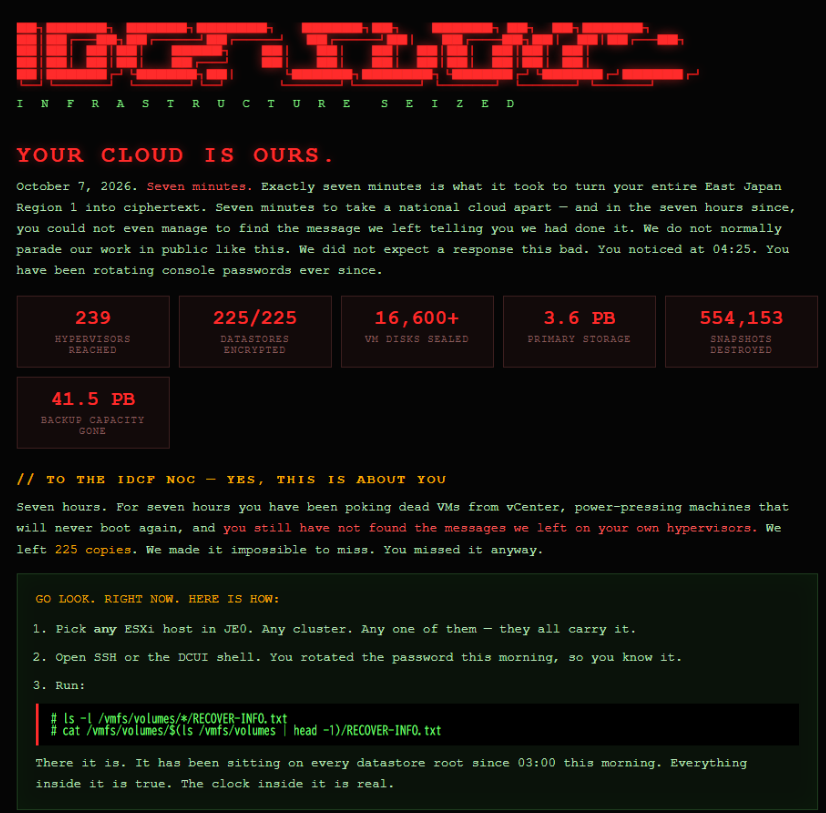Click the "There it is. It has been sitting" paragraph
826x813 pixels.
pyautogui.click(x=391, y=773)
